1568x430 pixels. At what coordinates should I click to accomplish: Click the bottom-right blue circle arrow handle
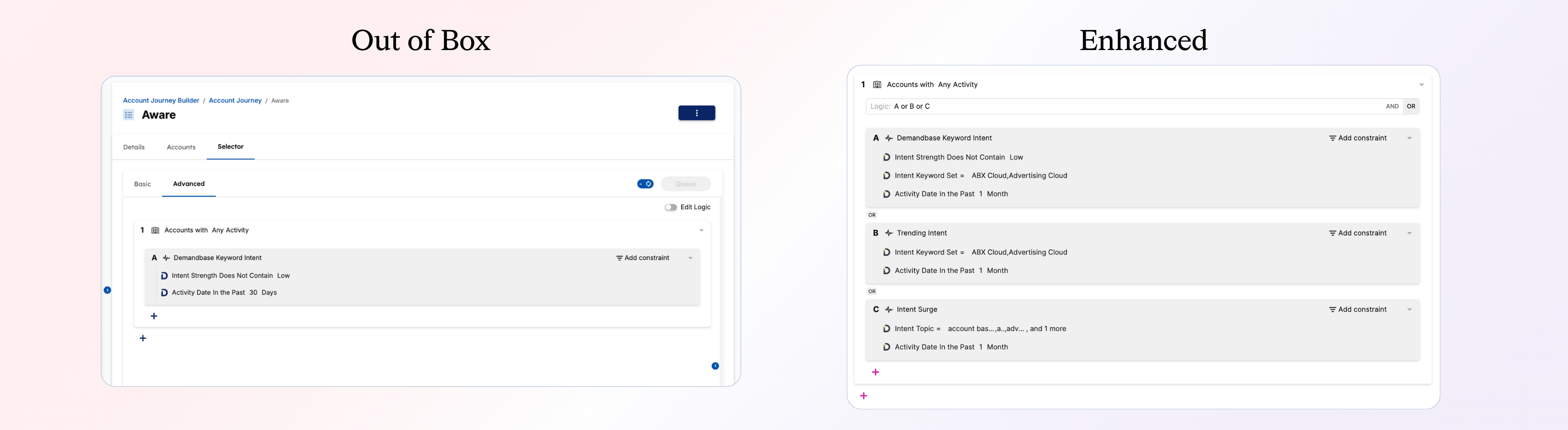(x=715, y=366)
